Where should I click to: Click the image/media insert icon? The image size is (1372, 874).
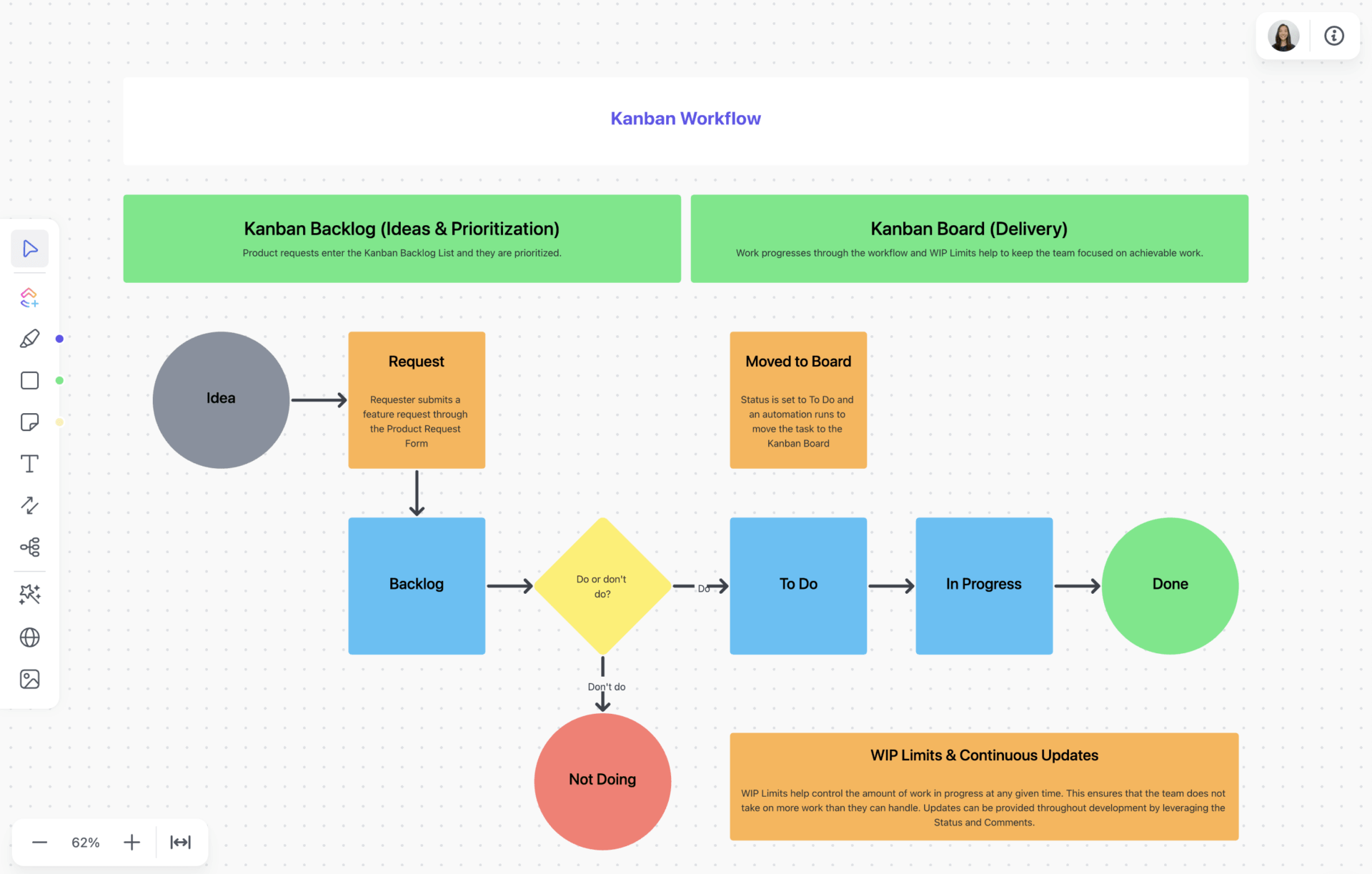point(29,678)
